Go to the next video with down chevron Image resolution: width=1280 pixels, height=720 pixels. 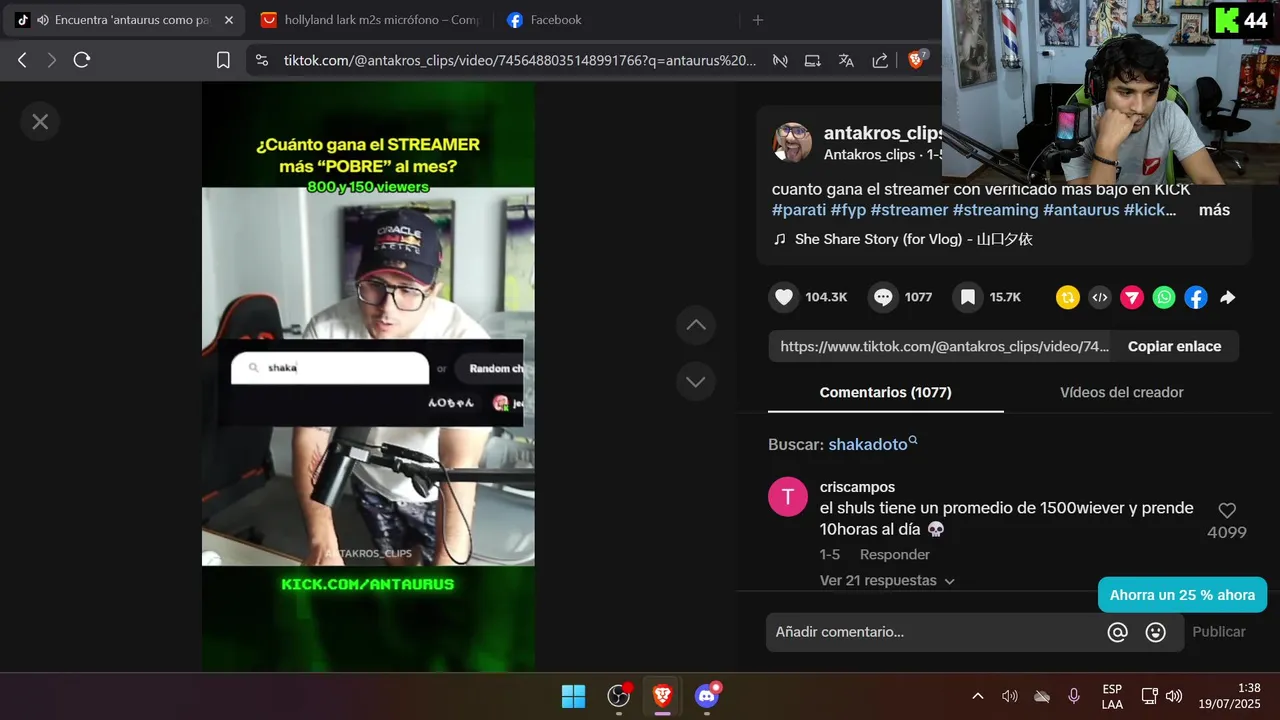click(696, 381)
